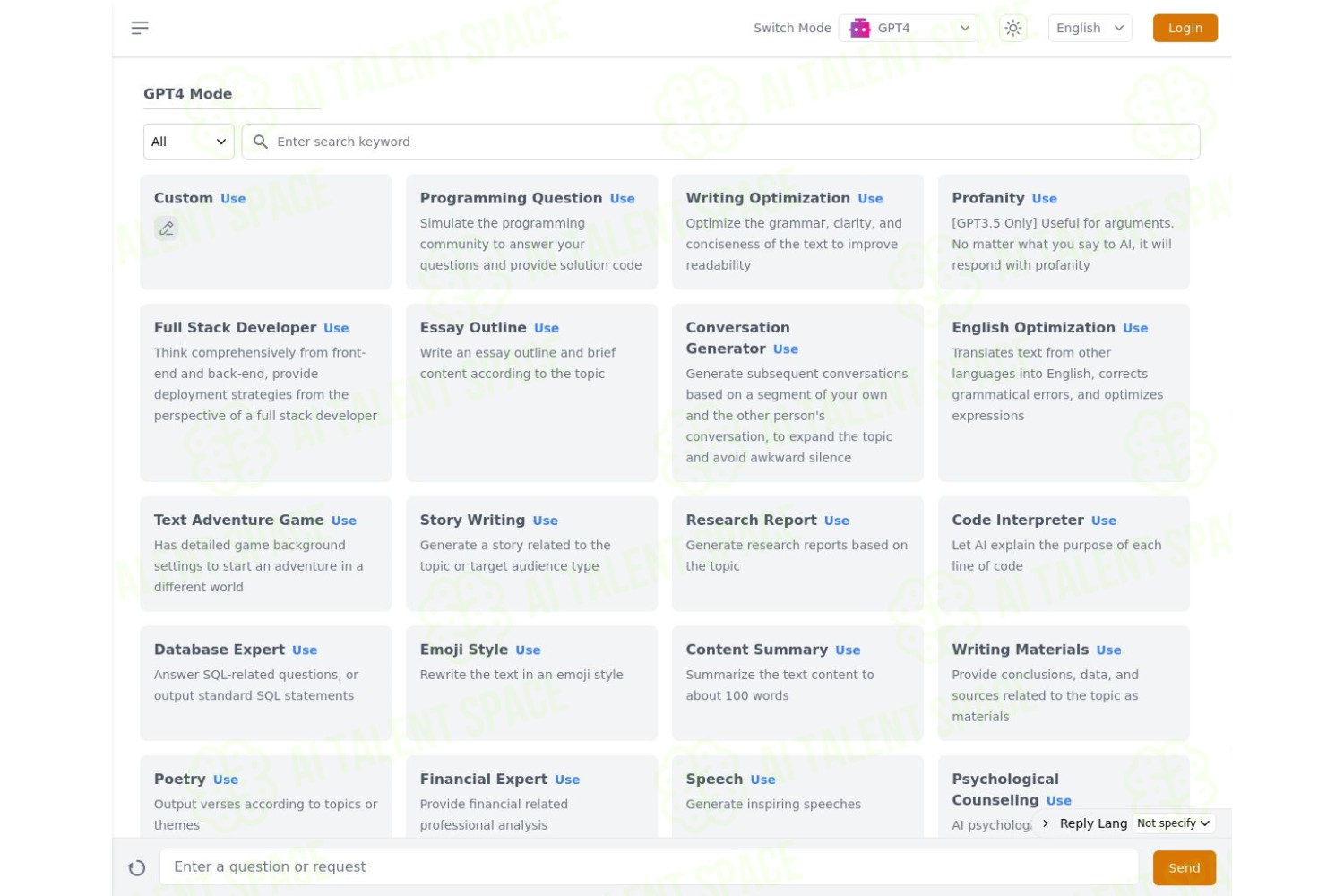Click 'Rewrite the text in an emoji style' description

(x=521, y=675)
